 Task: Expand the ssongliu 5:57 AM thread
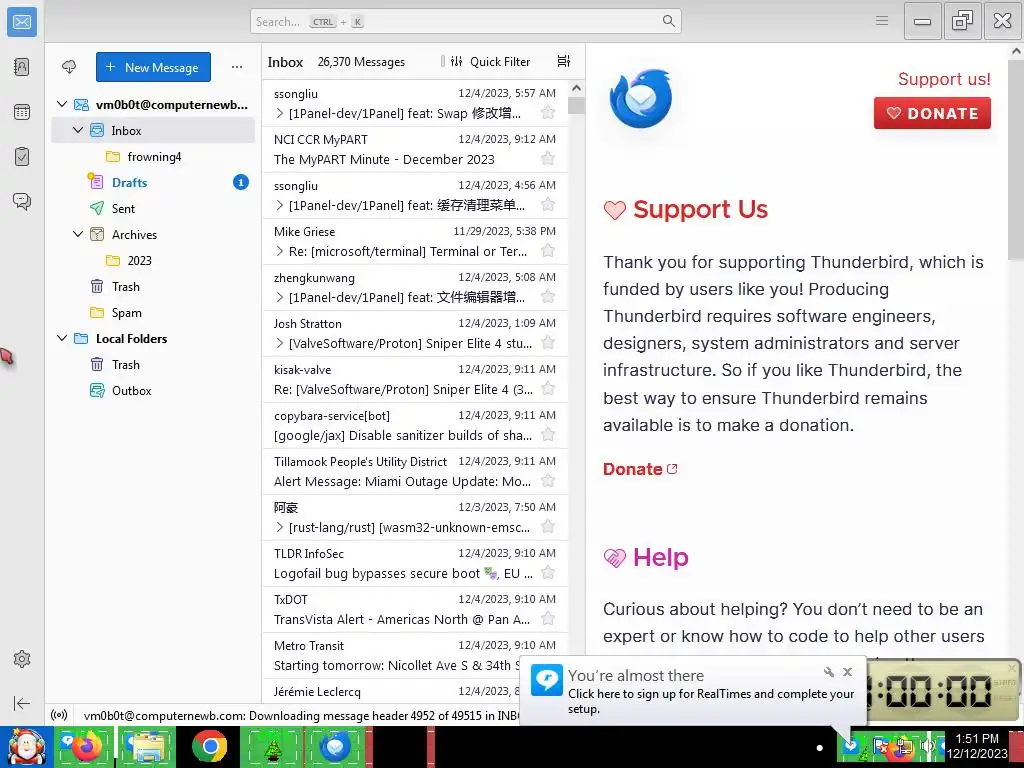(280, 113)
